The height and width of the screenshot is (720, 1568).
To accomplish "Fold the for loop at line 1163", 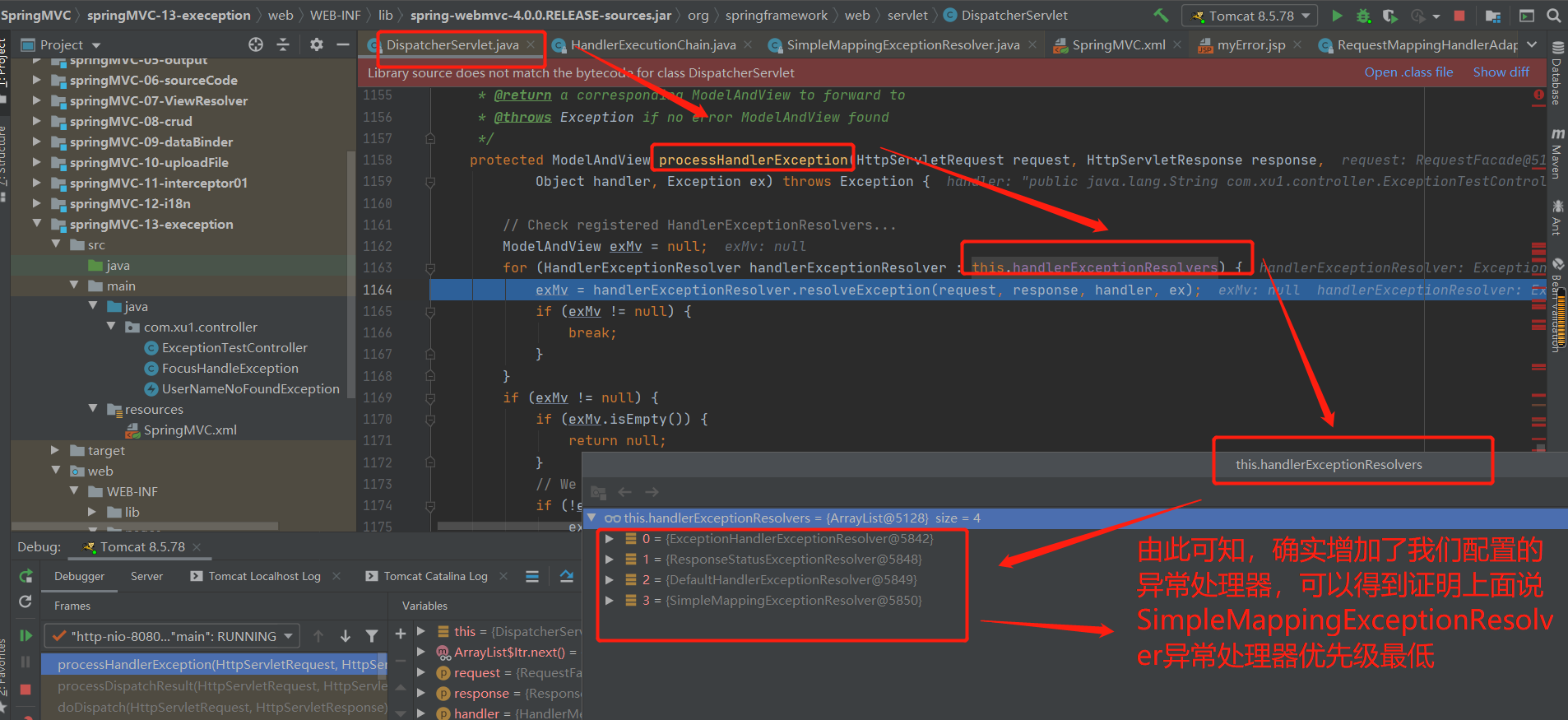I will (430, 268).
